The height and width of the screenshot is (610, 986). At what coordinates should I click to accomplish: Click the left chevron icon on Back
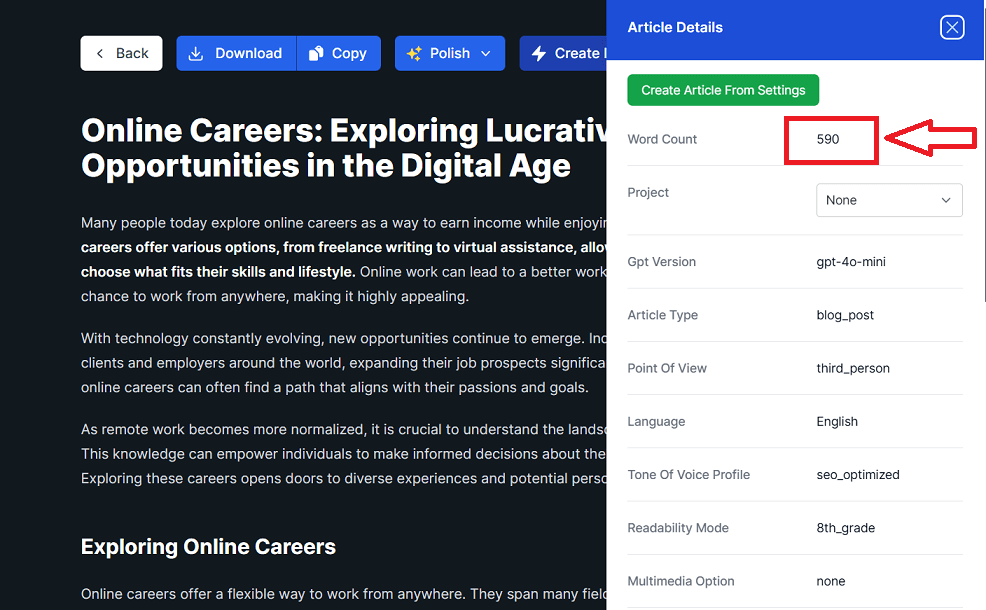[x=100, y=54]
